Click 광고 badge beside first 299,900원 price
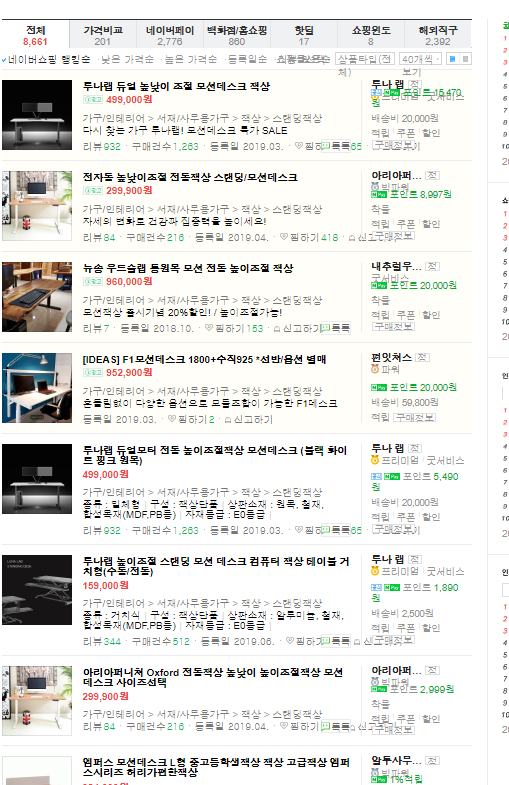Screen dimensions: 509x785 [93, 191]
